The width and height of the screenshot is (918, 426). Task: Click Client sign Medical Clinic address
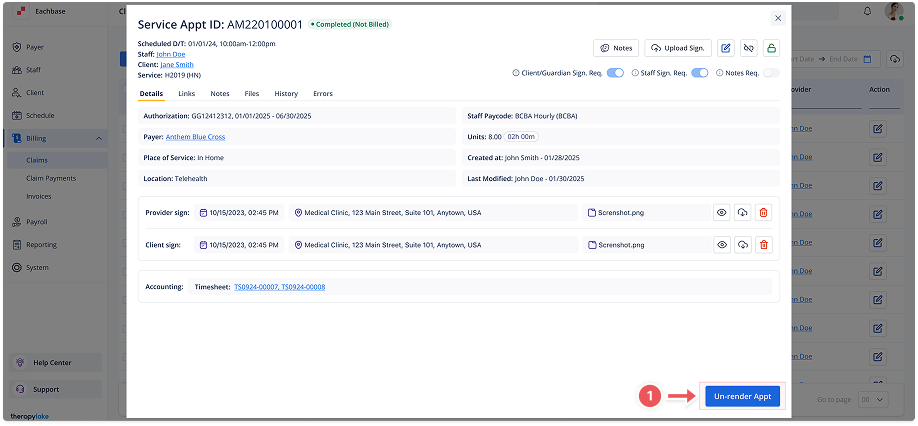392,245
